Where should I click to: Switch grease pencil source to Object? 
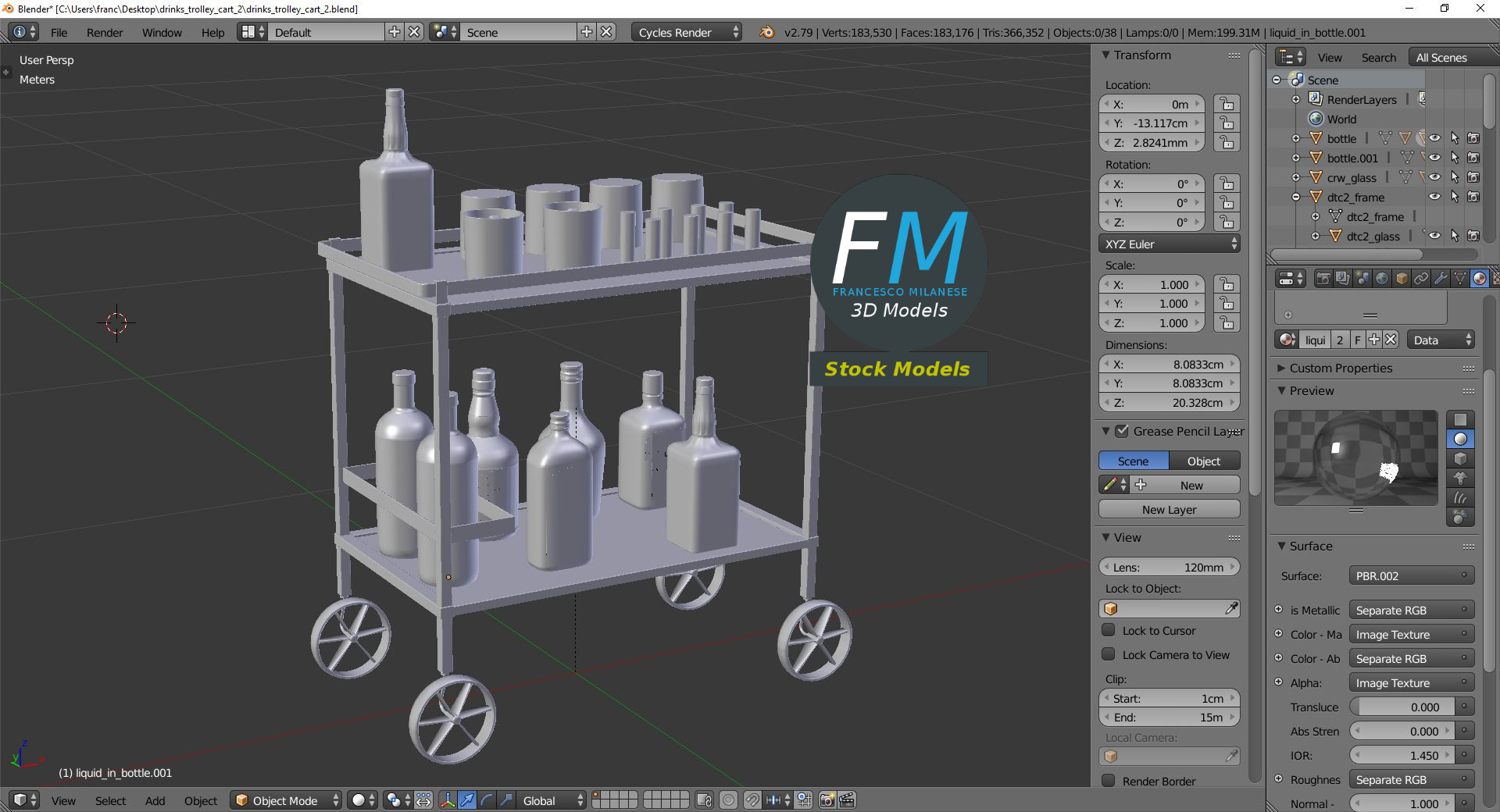1205,461
